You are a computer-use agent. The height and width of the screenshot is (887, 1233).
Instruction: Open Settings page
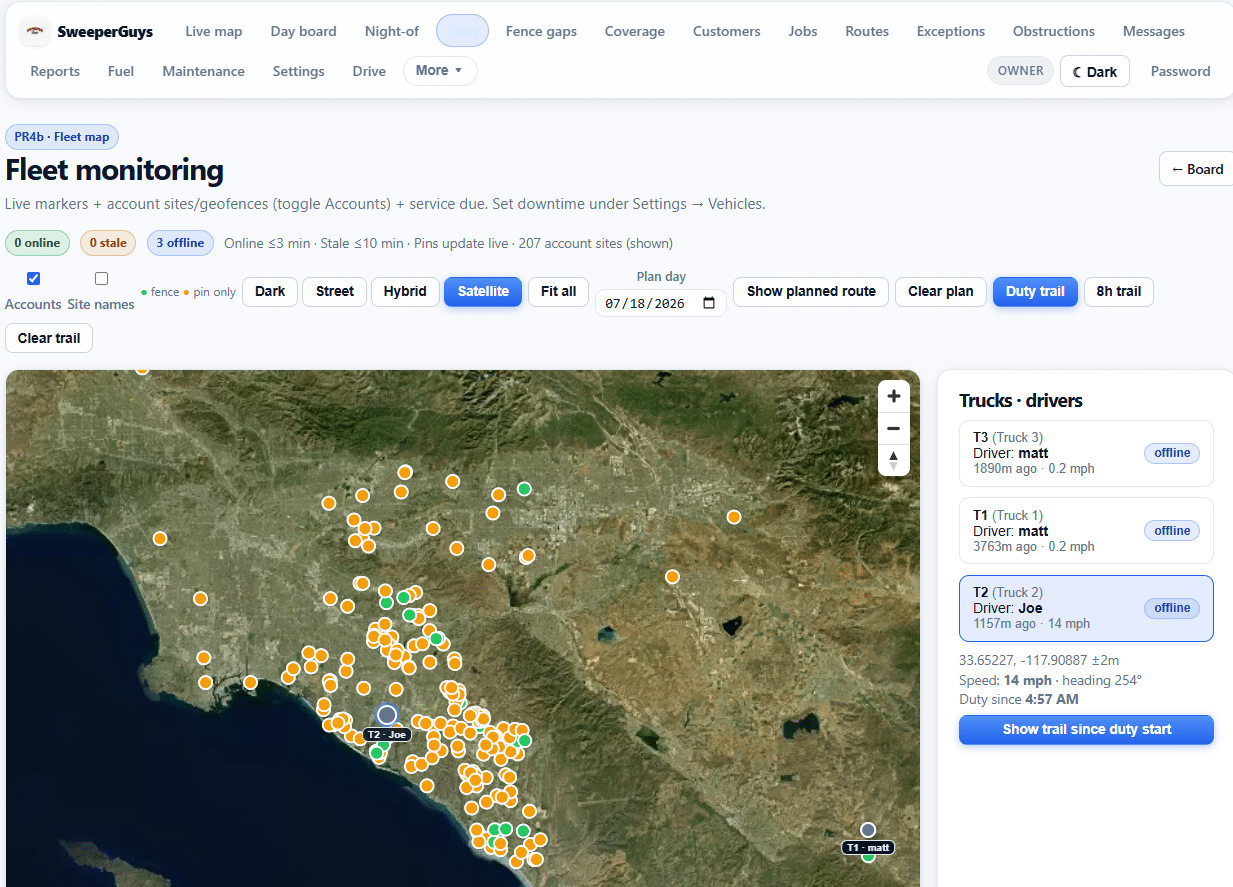[299, 71]
